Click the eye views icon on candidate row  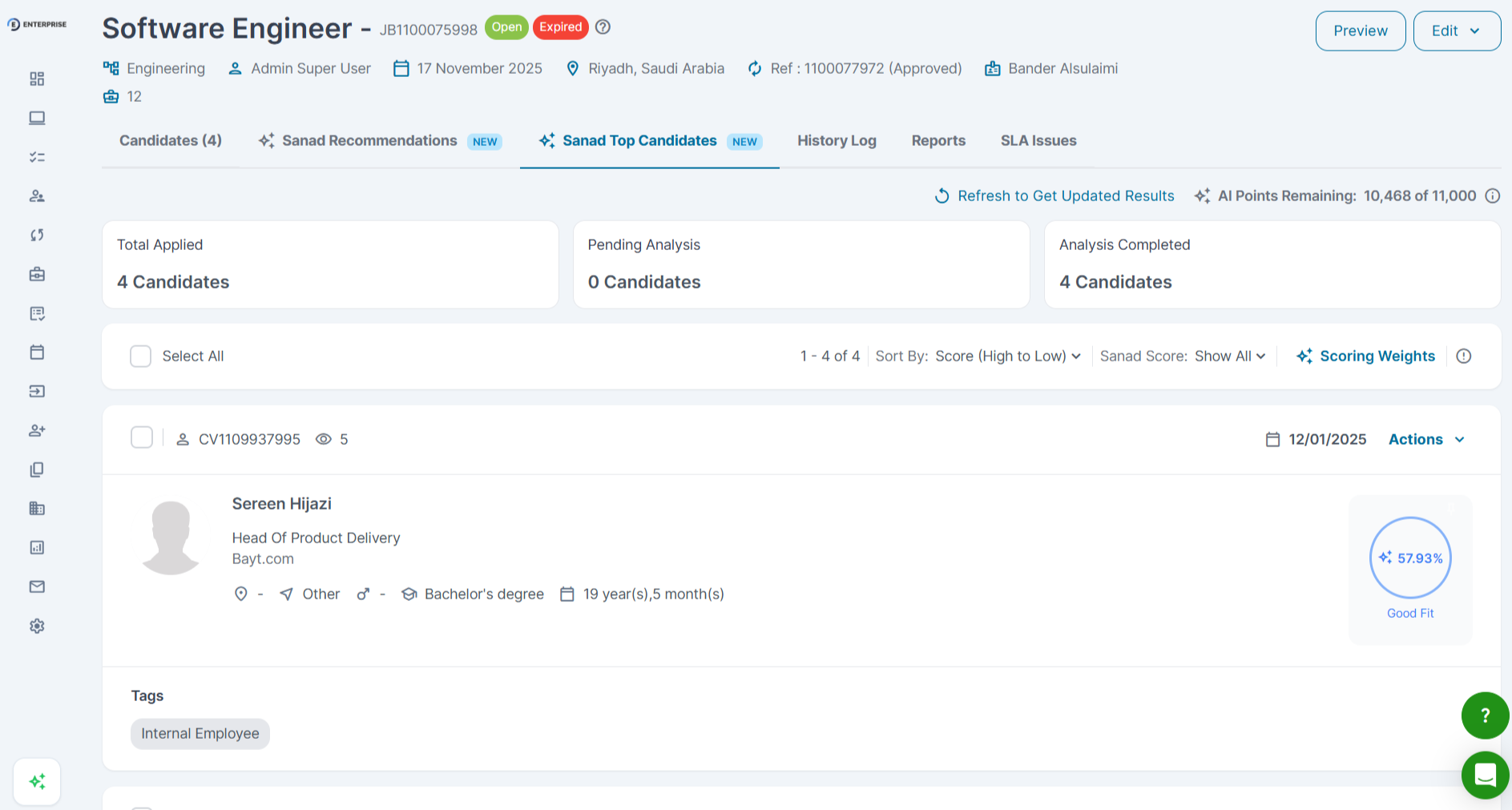click(324, 439)
